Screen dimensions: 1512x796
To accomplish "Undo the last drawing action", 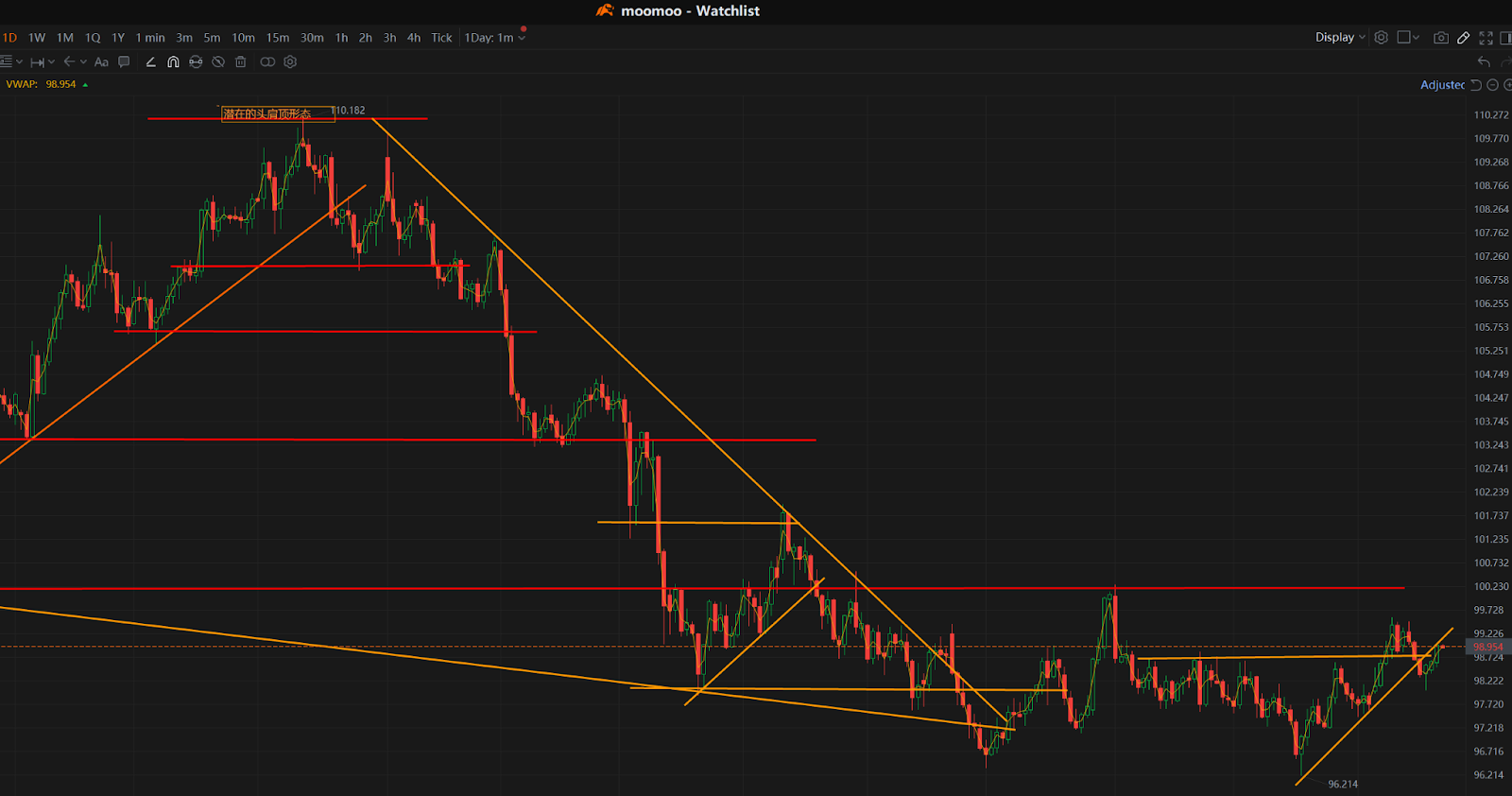I will coord(1484,62).
